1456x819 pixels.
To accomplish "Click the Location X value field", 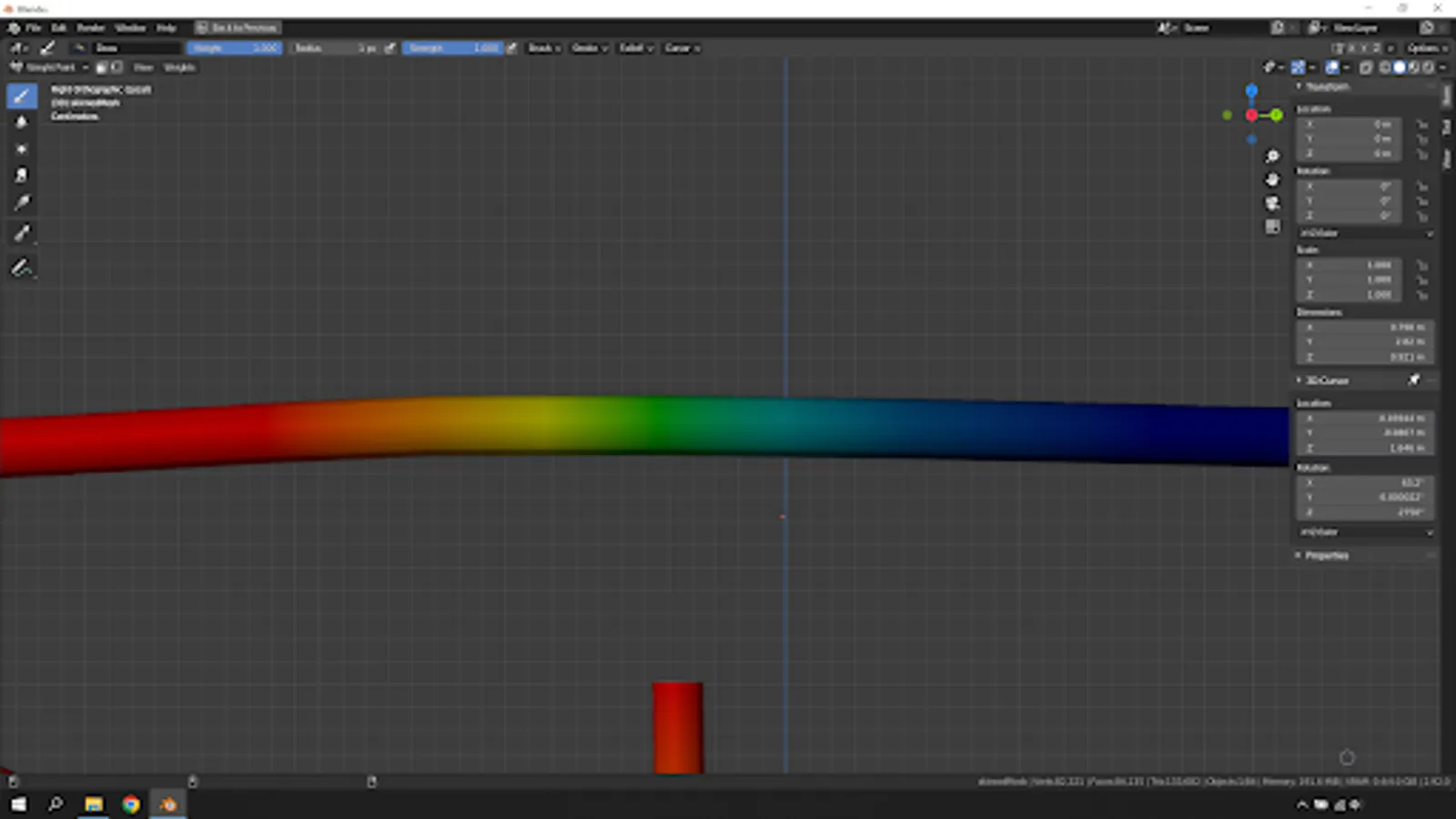I will [x=1350, y=125].
